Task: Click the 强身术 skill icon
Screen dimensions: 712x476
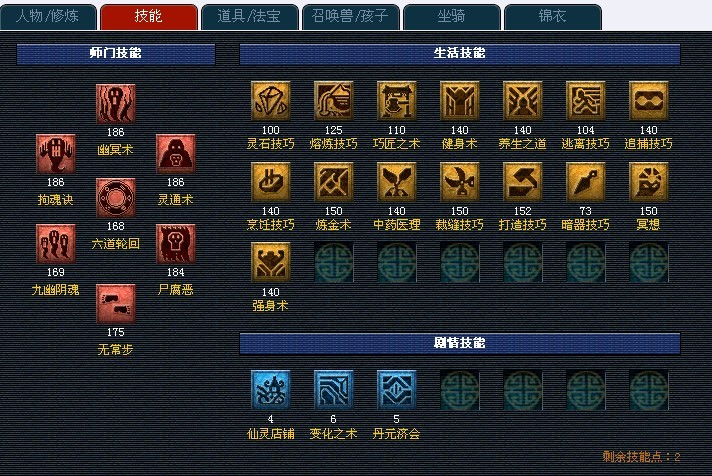Action: [x=270, y=263]
